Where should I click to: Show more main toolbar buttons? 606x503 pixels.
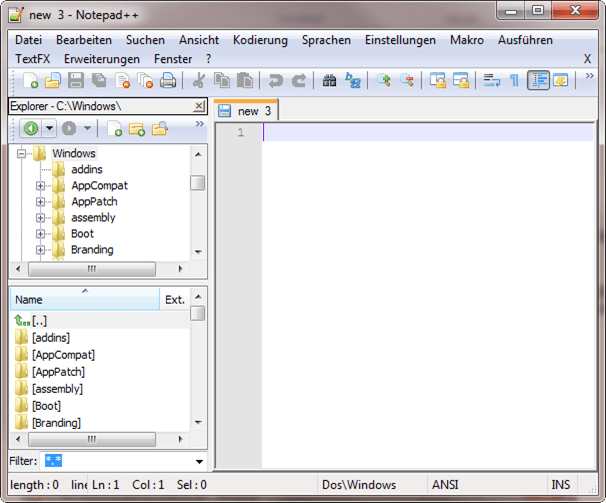(589, 76)
